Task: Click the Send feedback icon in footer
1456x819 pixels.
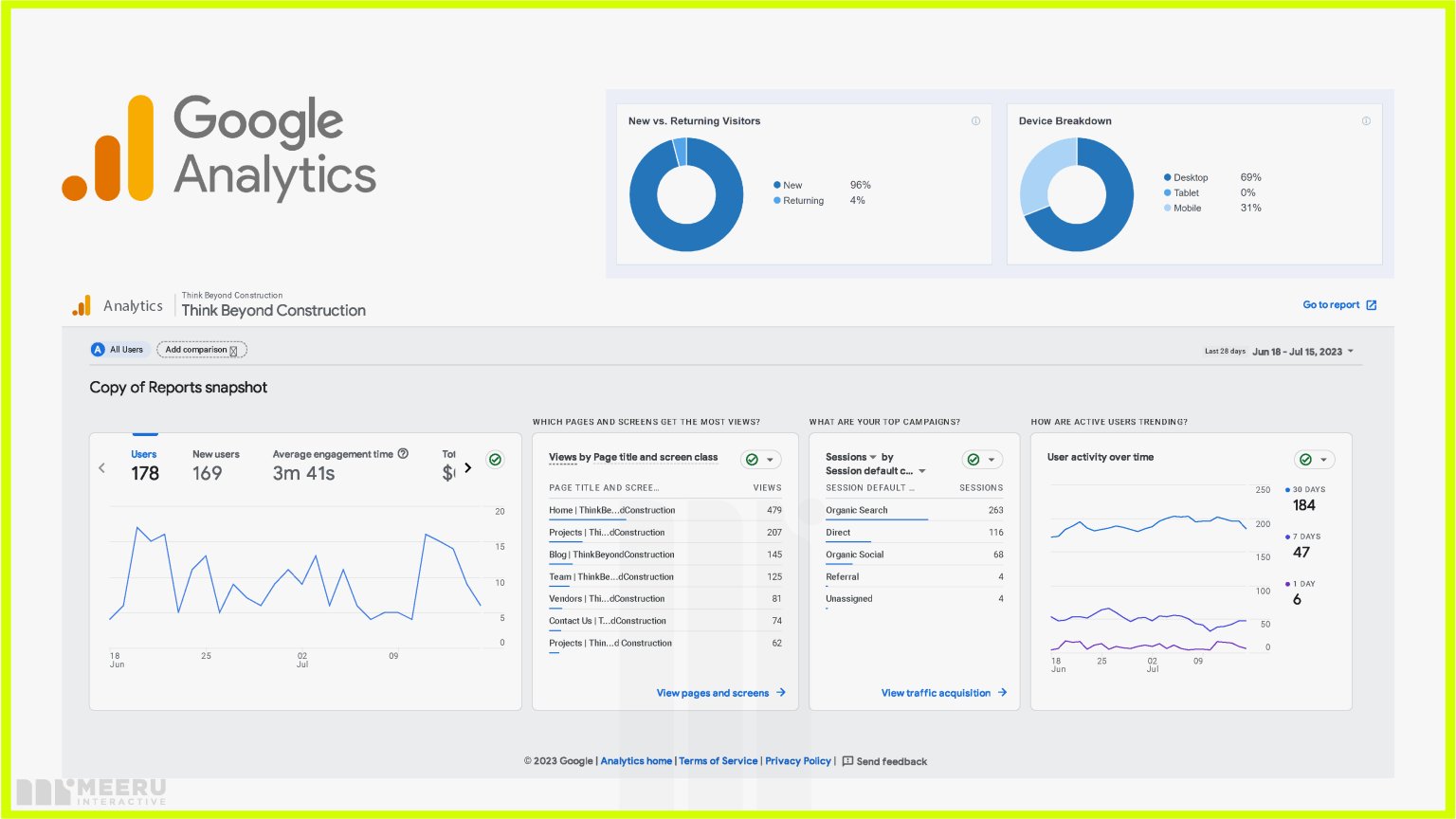Action: click(847, 761)
